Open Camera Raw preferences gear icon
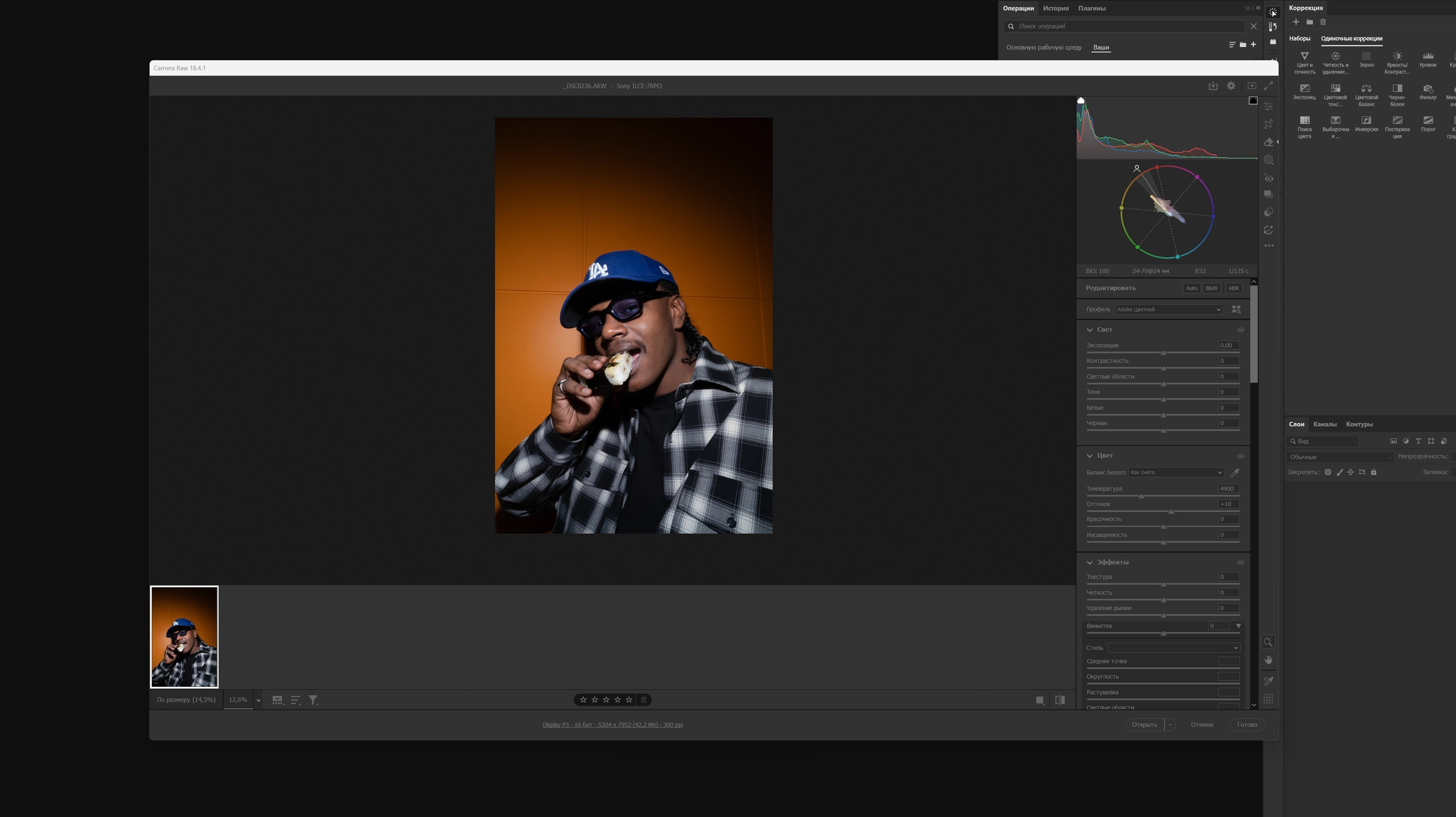This screenshot has width=1456, height=817. 1231,86
